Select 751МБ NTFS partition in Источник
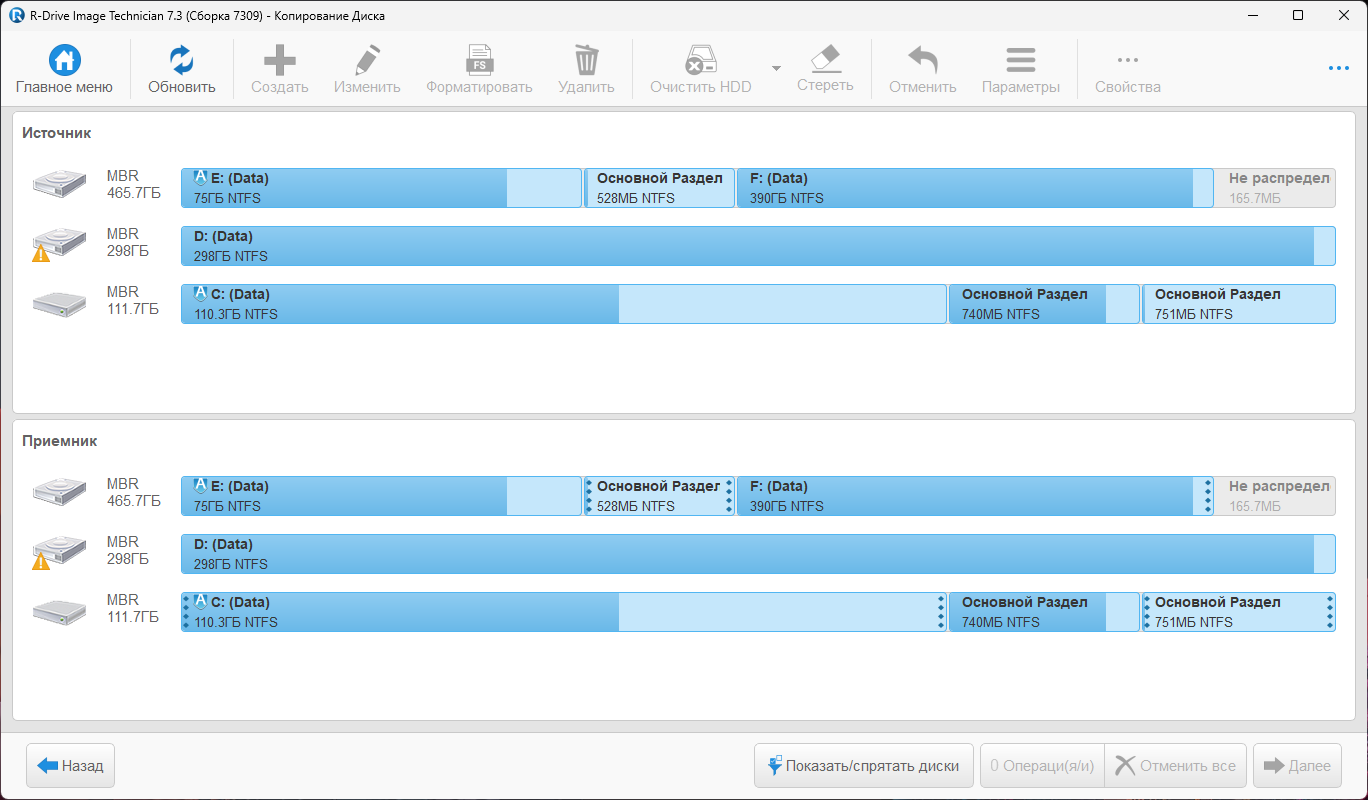1368x800 pixels. (1239, 304)
